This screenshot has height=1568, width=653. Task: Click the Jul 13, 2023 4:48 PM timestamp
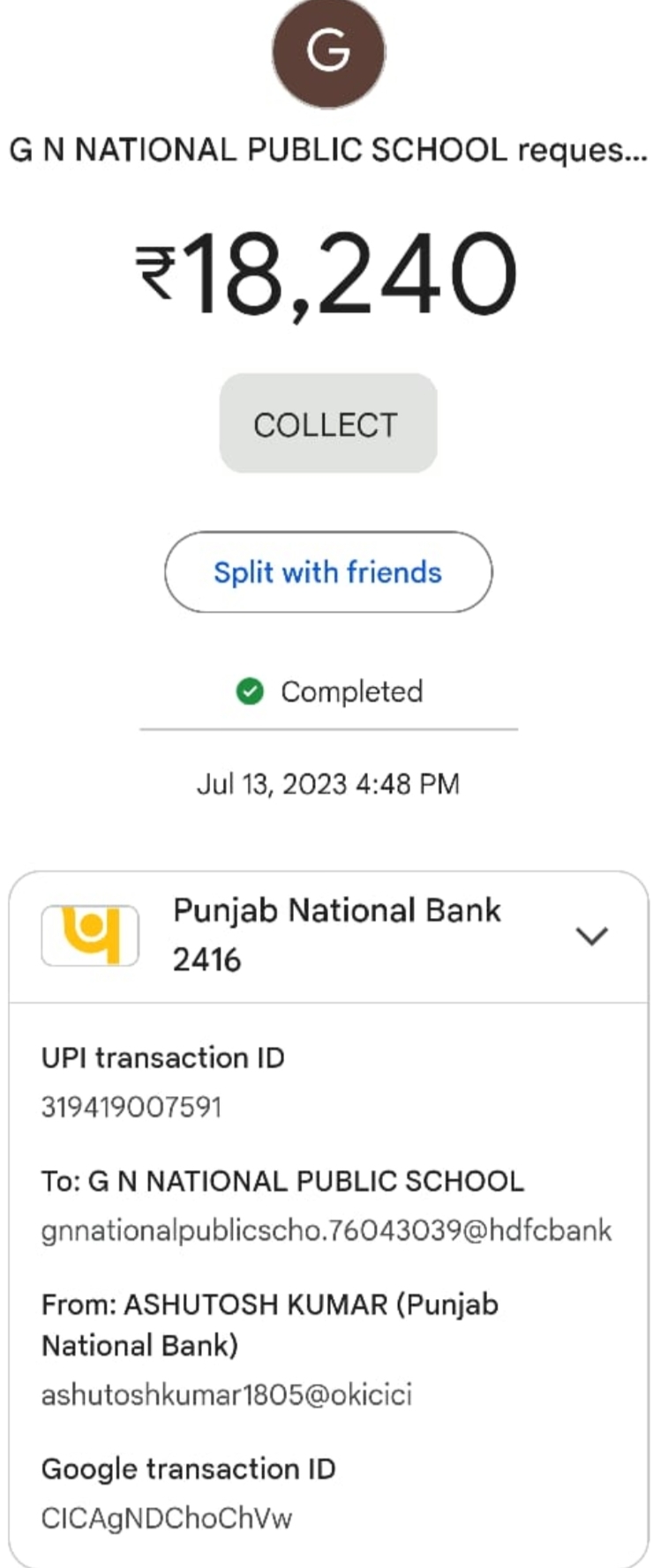(x=328, y=783)
